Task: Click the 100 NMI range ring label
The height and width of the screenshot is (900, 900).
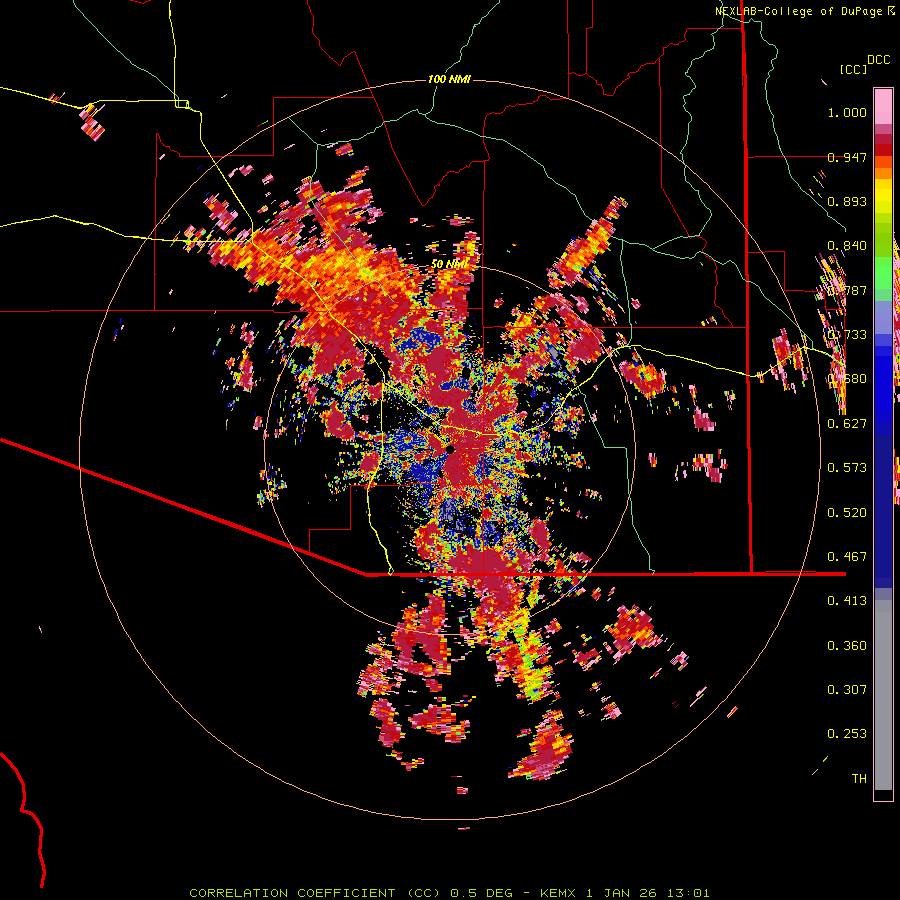Action: click(x=449, y=79)
